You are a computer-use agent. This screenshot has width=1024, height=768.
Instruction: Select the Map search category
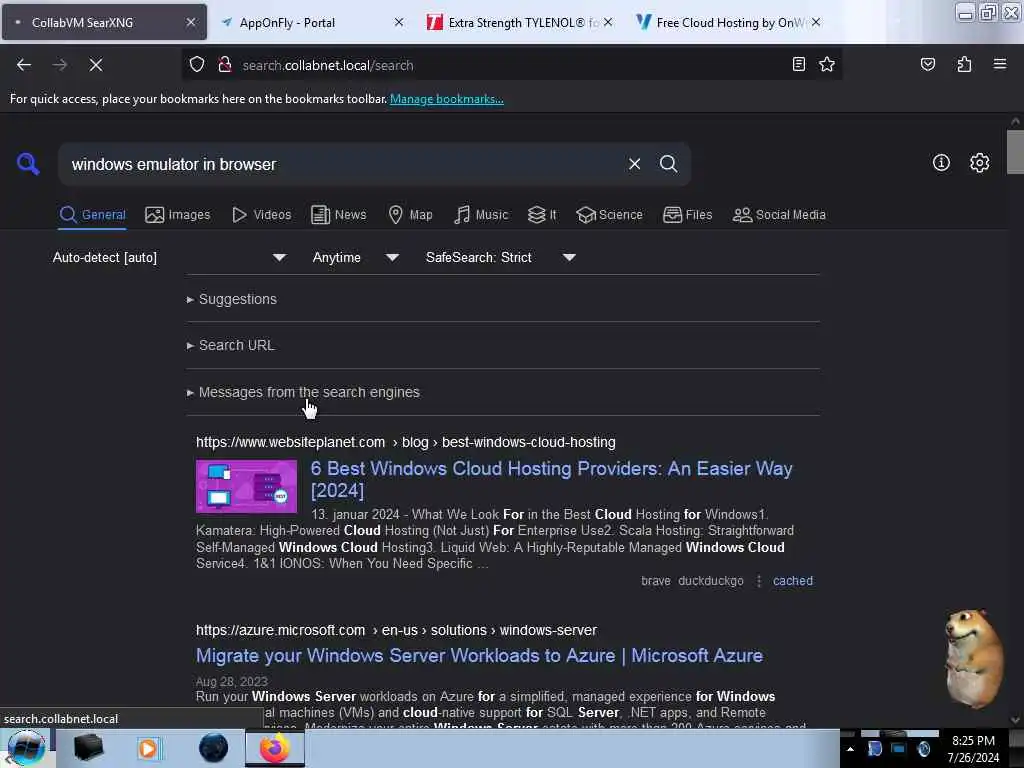pos(410,215)
